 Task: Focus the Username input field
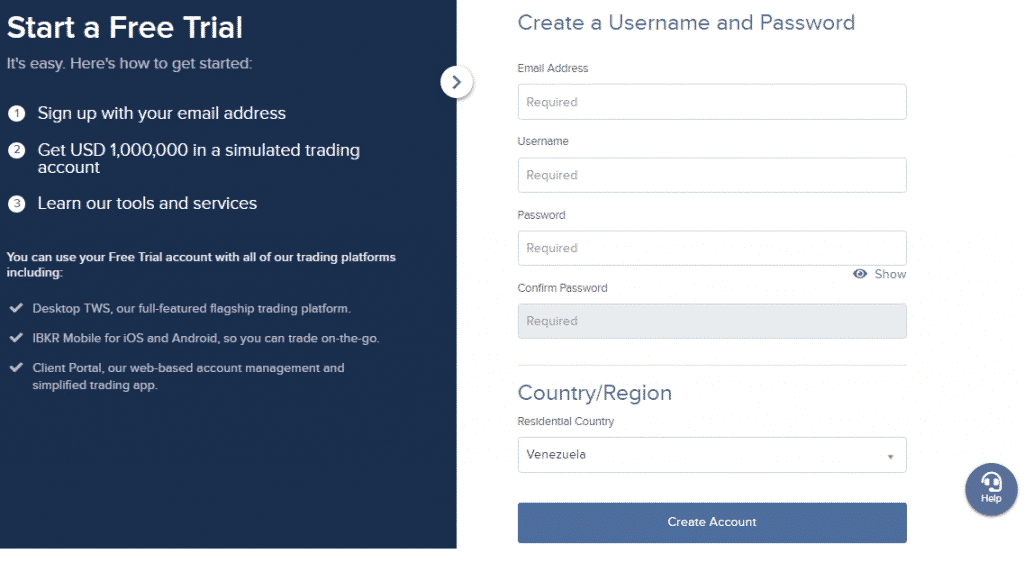712,175
